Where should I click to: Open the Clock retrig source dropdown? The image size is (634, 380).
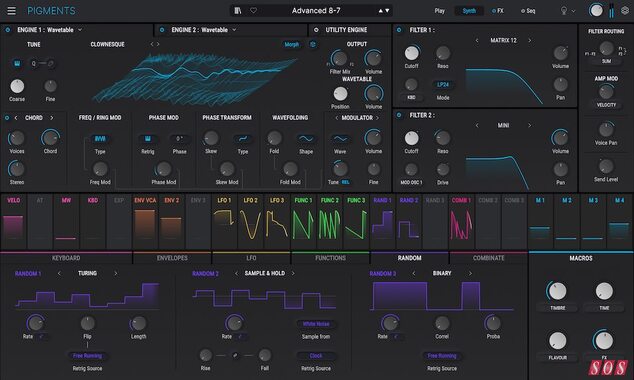[x=316, y=356]
